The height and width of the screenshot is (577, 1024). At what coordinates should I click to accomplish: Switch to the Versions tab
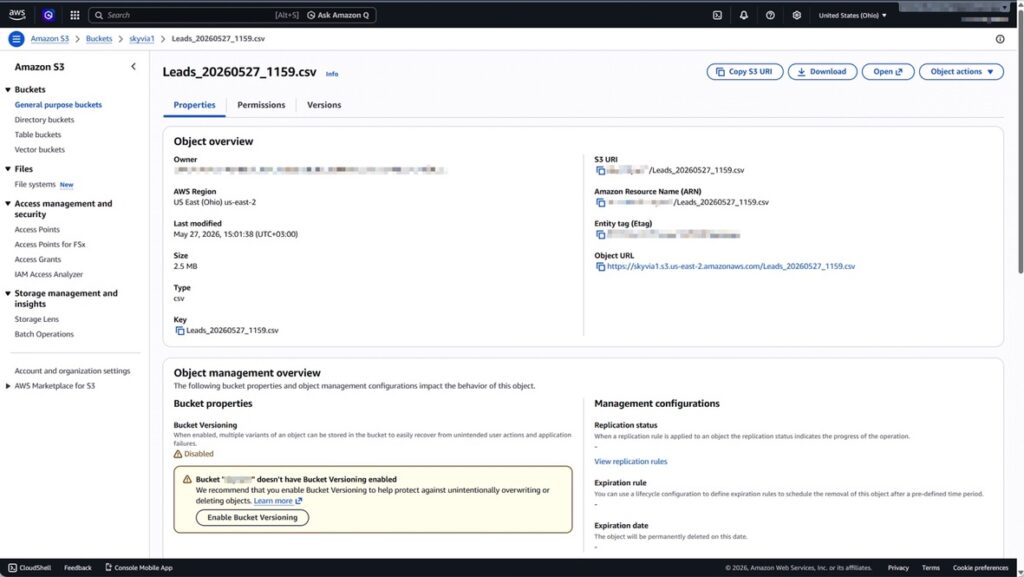click(324, 105)
